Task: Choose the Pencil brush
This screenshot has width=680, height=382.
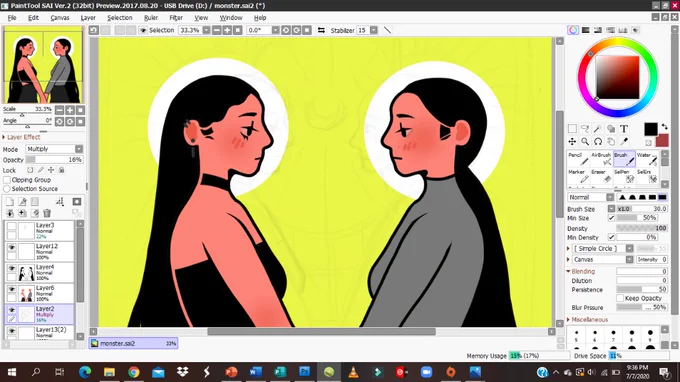Action: 579,159
